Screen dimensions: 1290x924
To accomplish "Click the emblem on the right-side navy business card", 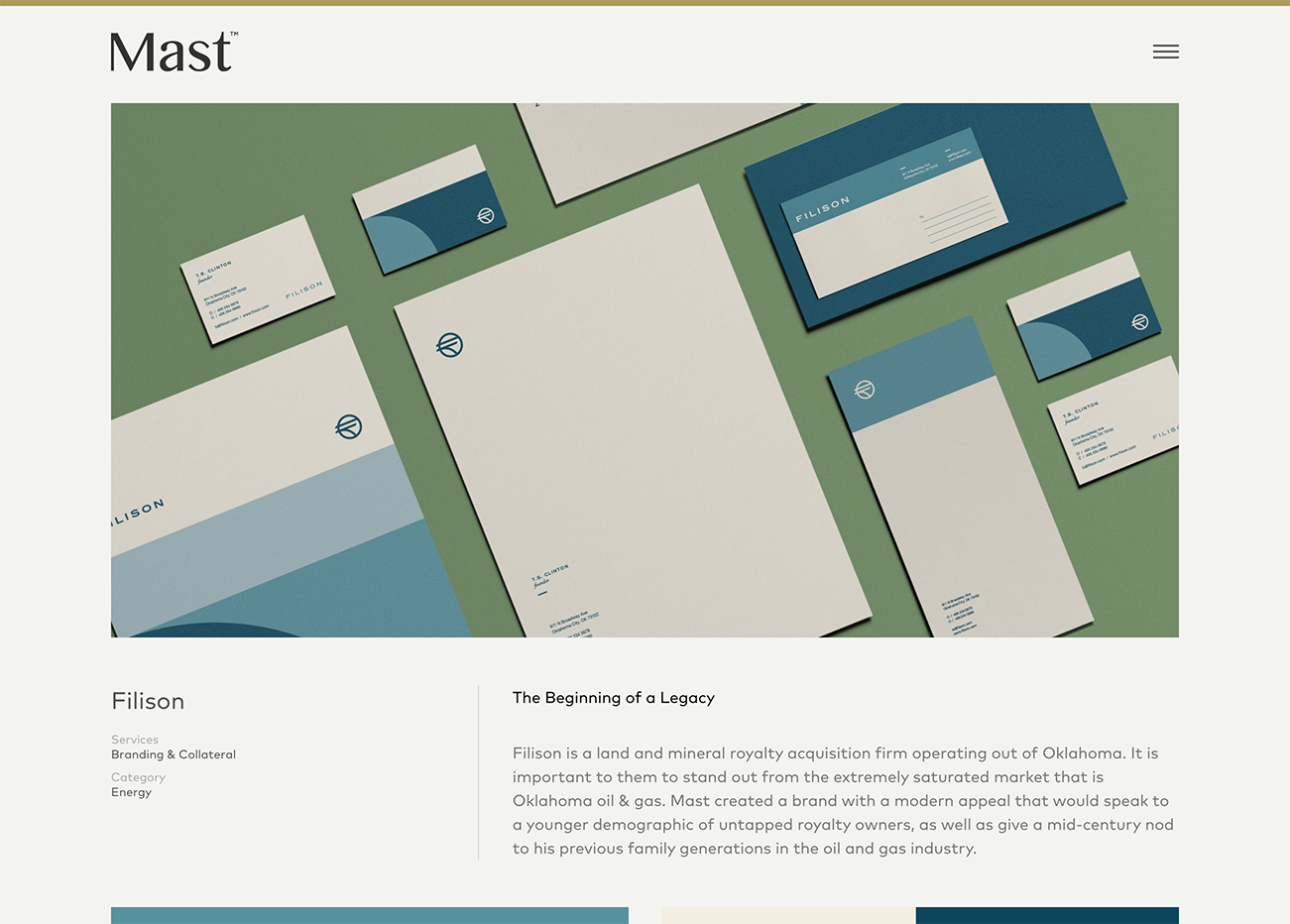I will tap(1139, 322).
